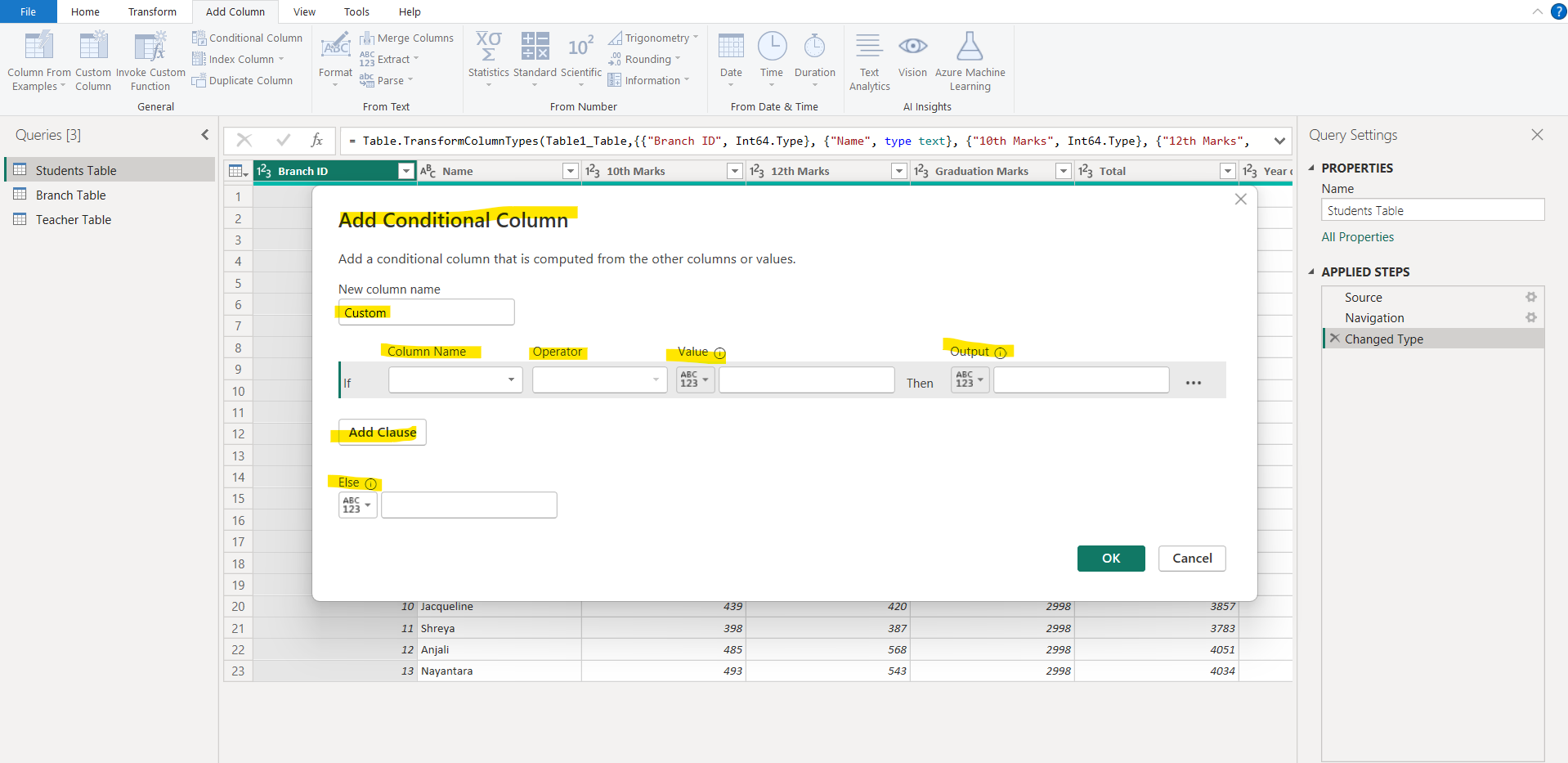Click the New column name field showing Custom
The image size is (1568, 763).
click(425, 312)
